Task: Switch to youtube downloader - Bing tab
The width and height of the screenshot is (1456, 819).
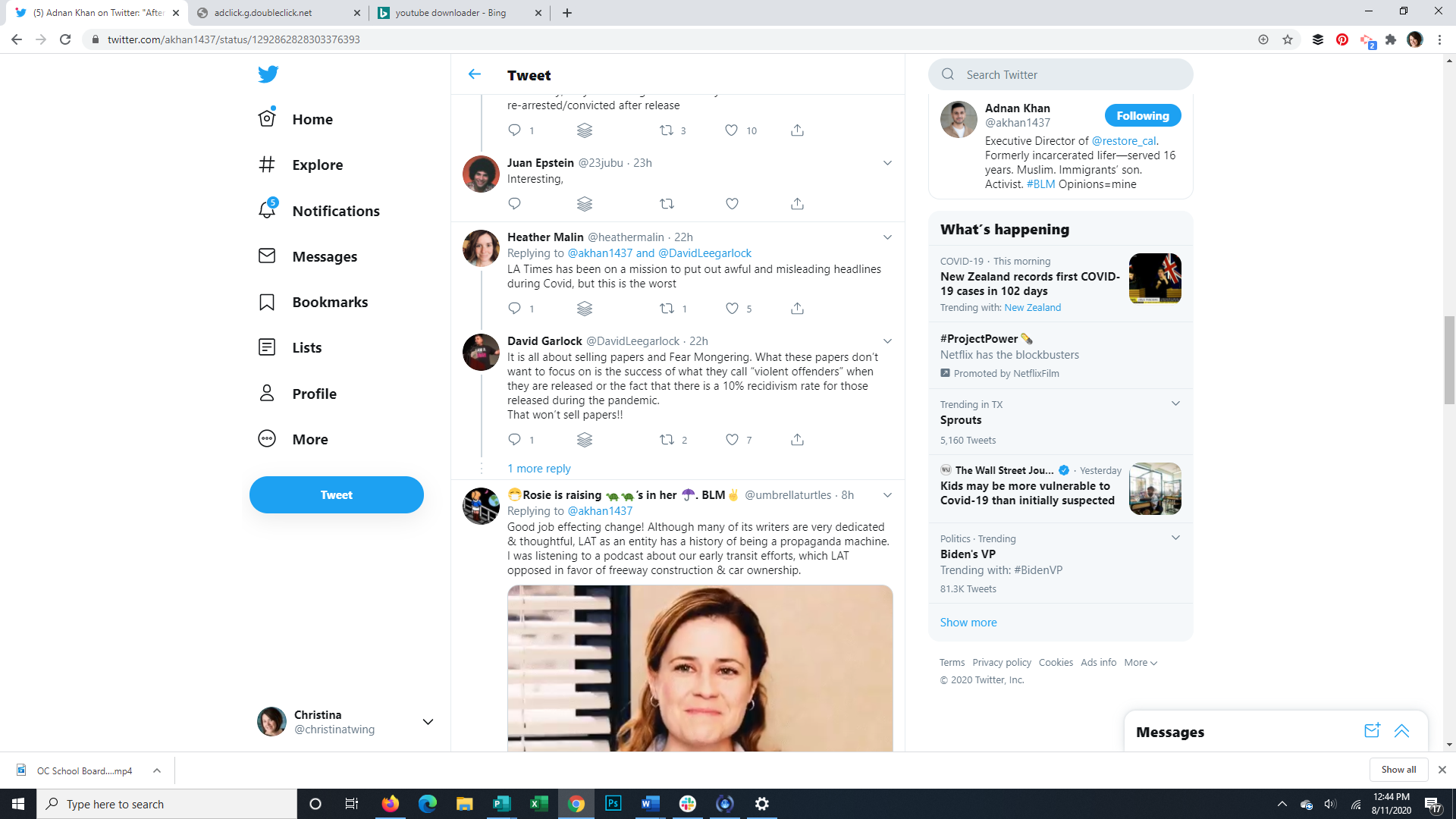Action: coord(450,13)
